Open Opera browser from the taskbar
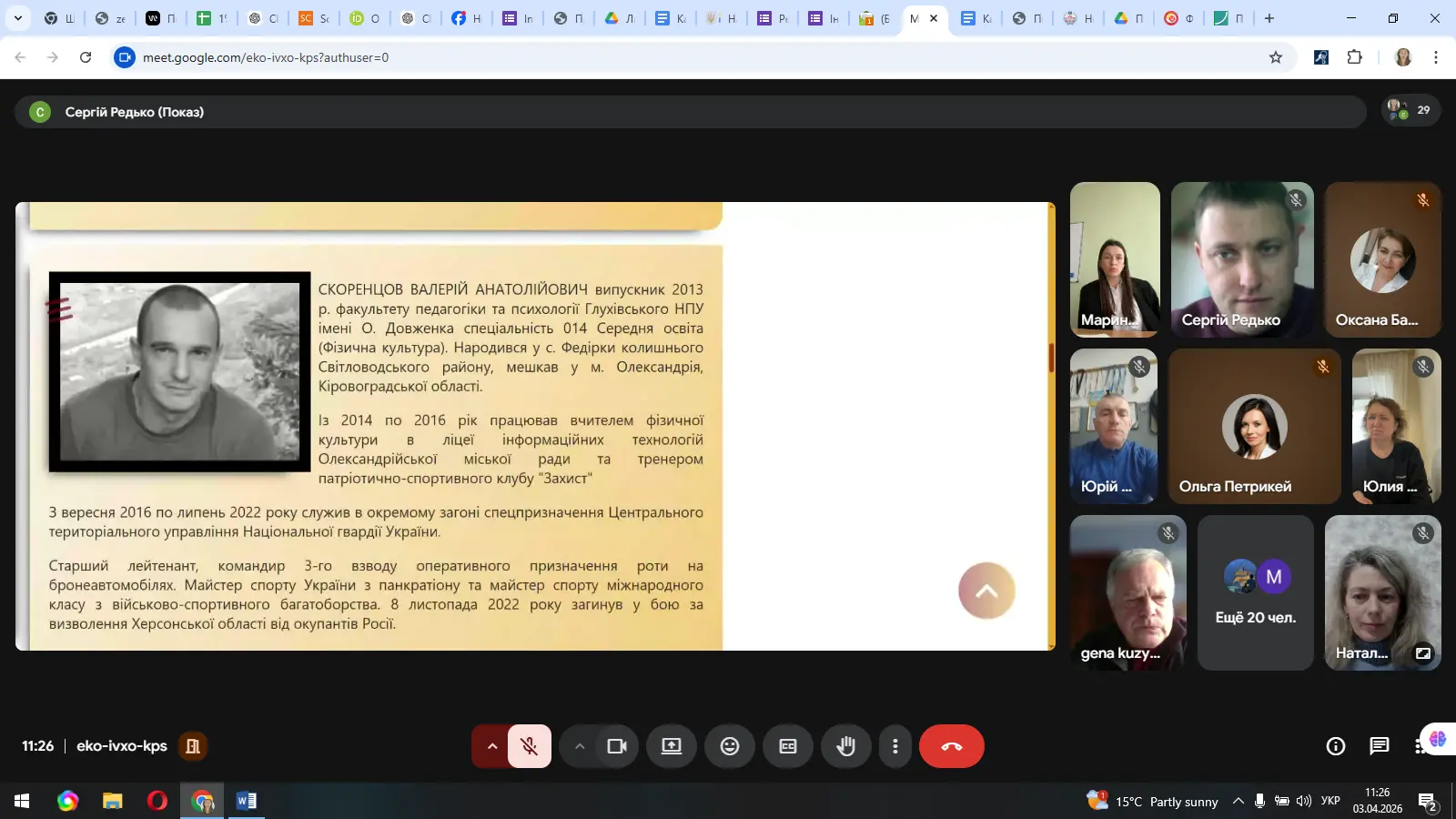This screenshot has width=1456, height=819. pos(157,801)
